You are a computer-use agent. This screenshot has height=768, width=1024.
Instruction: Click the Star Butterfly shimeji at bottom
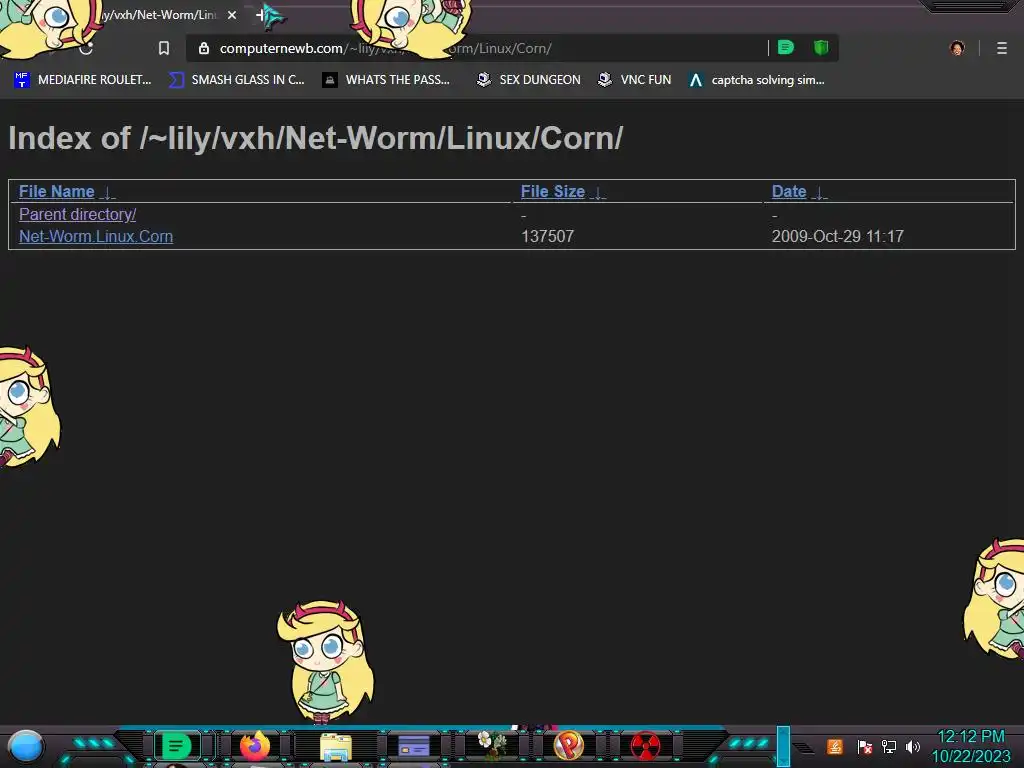pyautogui.click(x=325, y=662)
